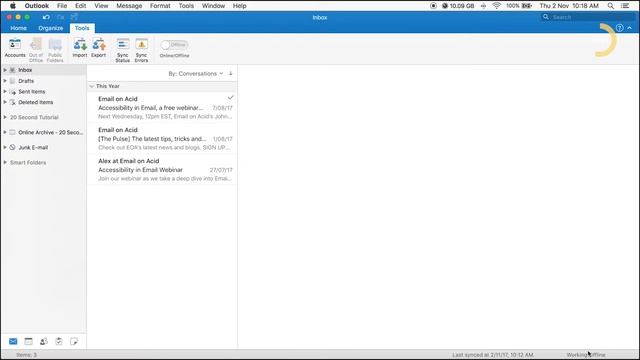Select the Inbox folder
Screen dimensions: 640x360
point(44,70)
